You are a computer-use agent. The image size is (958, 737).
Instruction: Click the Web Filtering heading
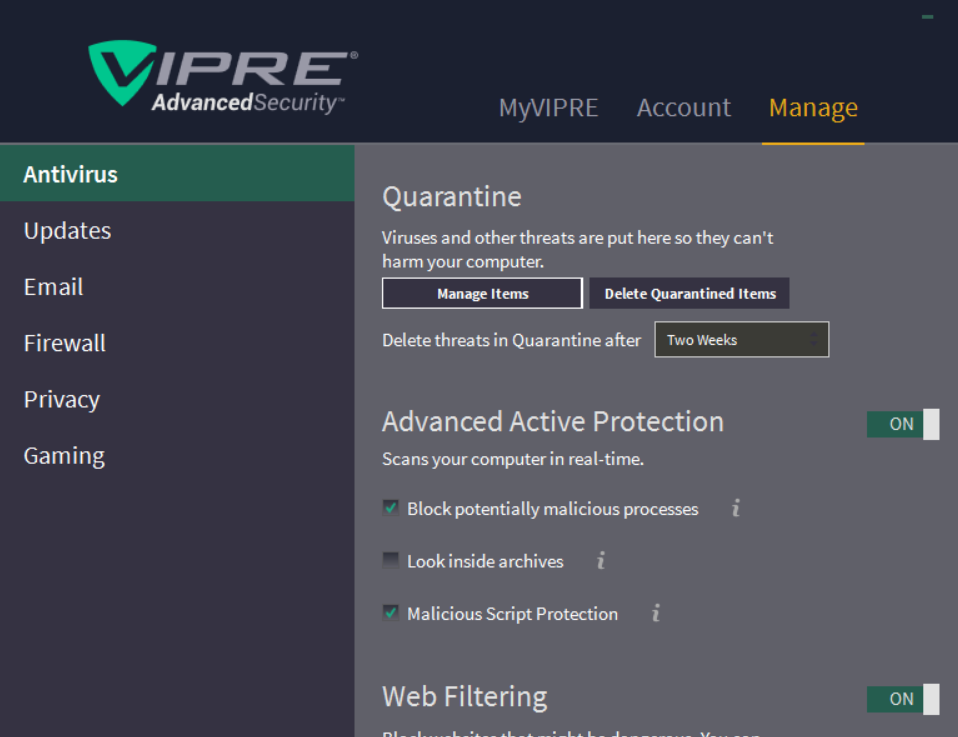464,697
